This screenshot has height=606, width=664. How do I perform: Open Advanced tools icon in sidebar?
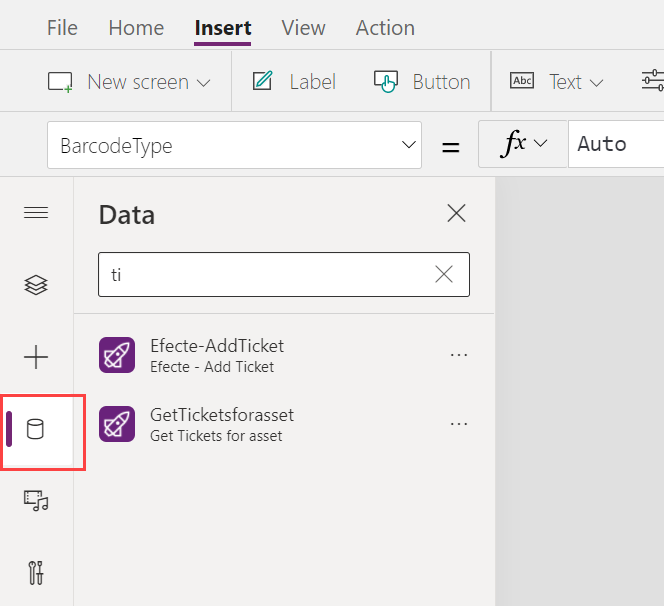[x=36, y=573]
